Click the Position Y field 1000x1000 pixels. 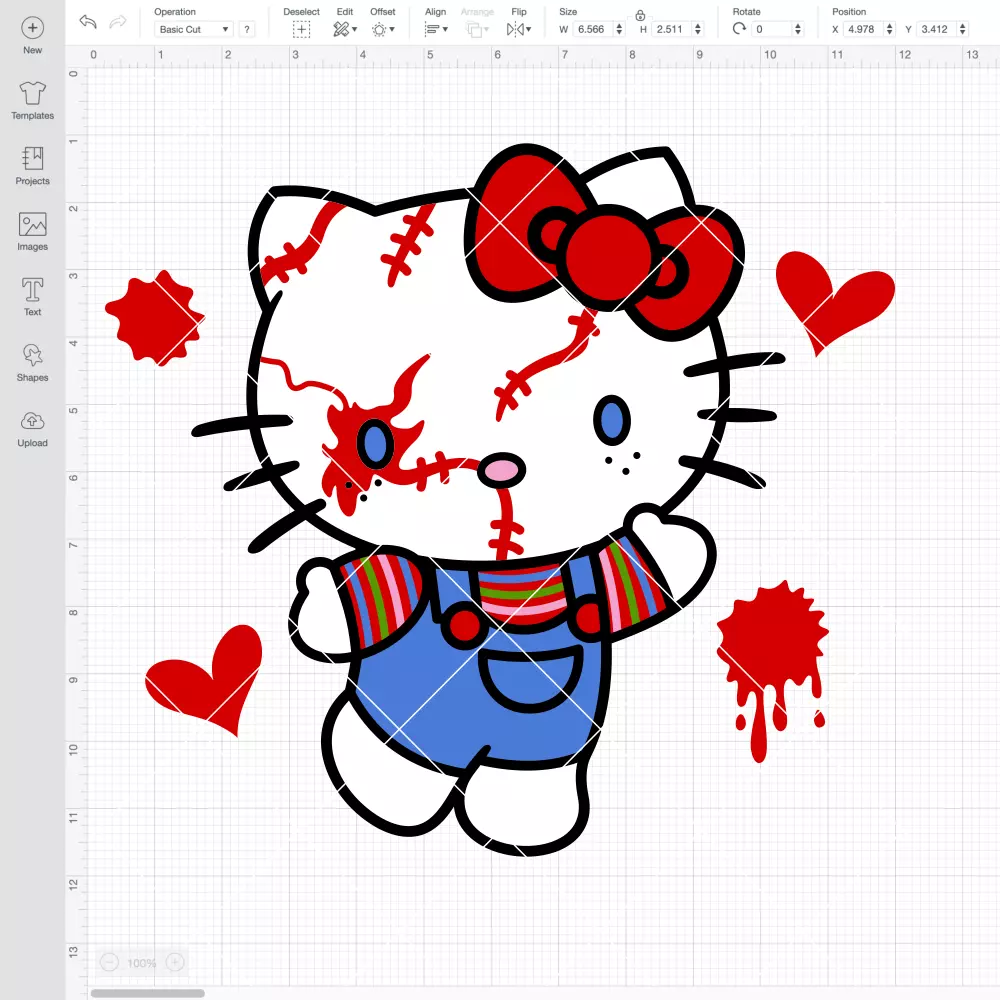(936, 29)
